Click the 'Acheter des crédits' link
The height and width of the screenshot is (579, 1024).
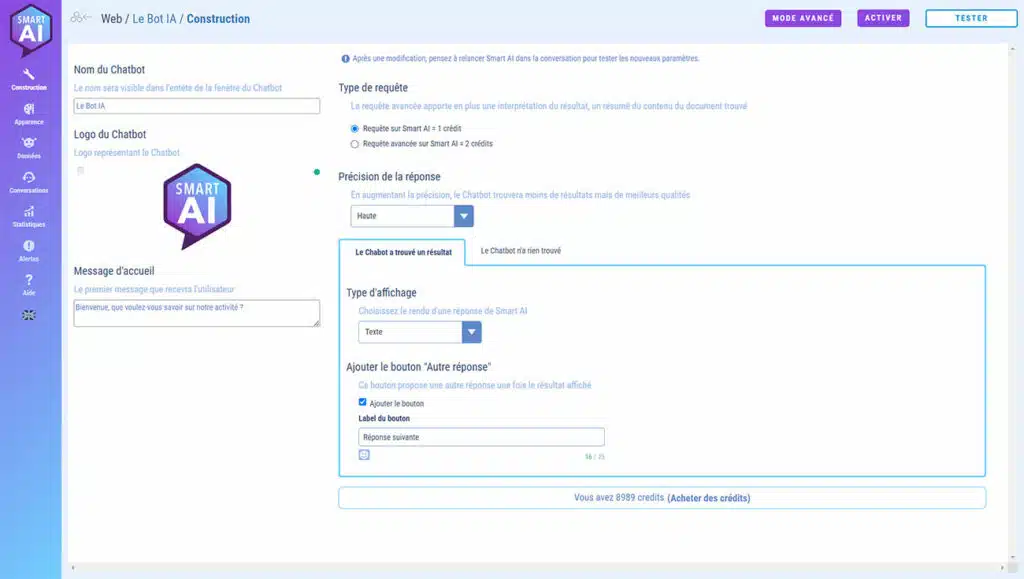pos(708,498)
